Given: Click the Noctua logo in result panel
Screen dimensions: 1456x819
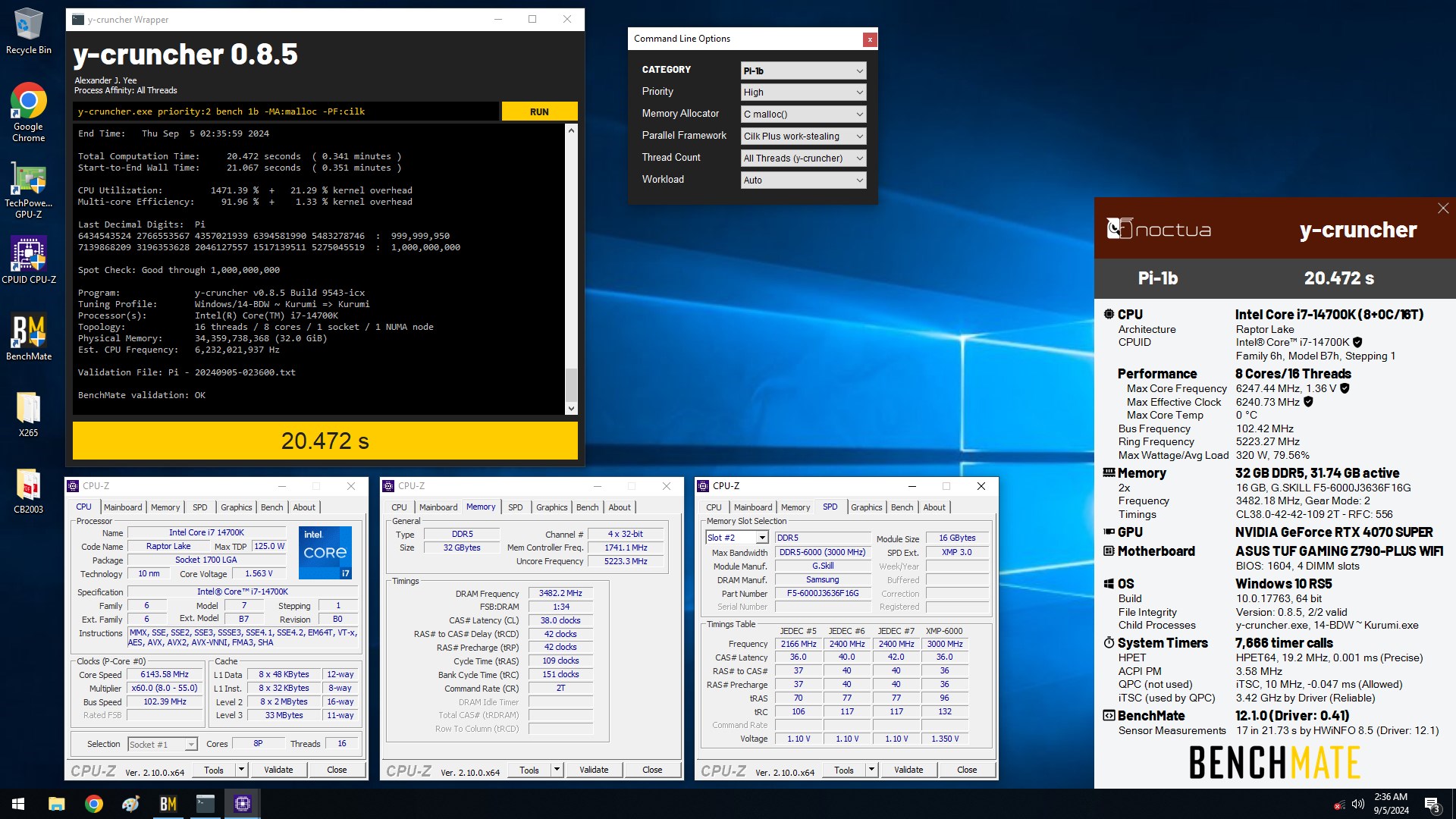Looking at the screenshot, I should coord(1159,229).
